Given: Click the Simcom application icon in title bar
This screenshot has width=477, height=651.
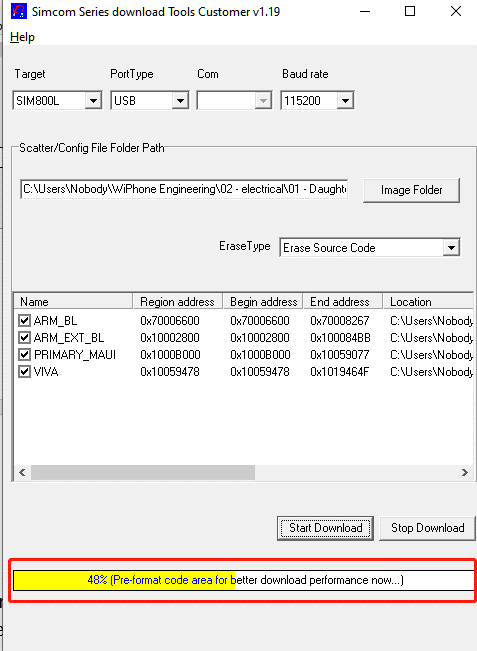Looking at the screenshot, I should (19, 11).
